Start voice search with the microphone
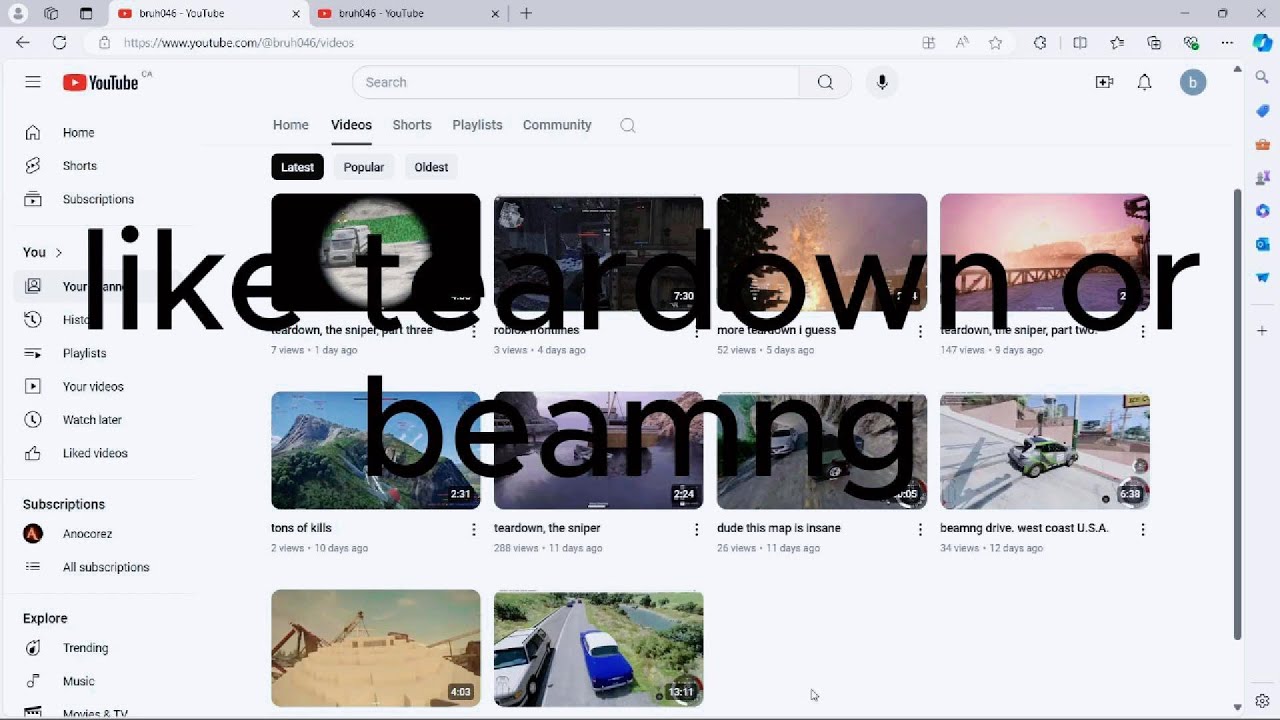Screen dimensions: 1280x720 coord(882,82)
